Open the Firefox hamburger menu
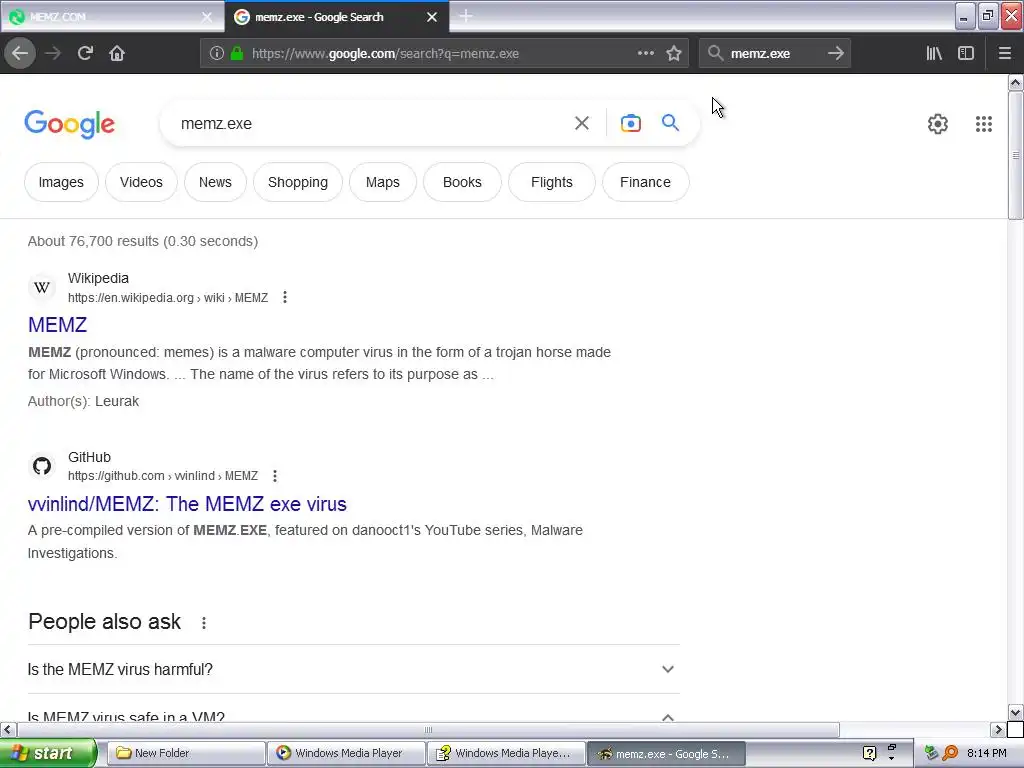This screenshot has width=1024, height=768. 1005,54
